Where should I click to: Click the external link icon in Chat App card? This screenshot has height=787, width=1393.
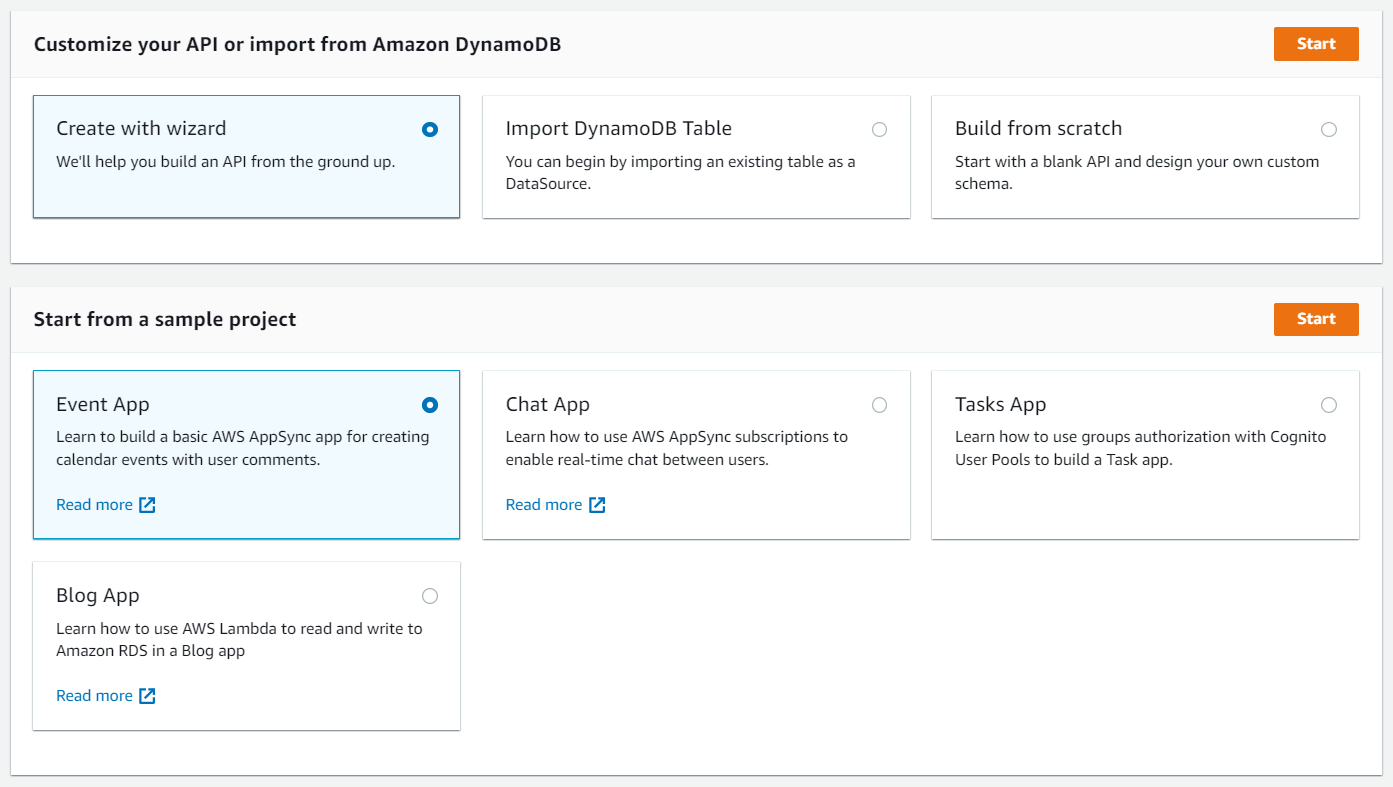(x=597, y=505)
